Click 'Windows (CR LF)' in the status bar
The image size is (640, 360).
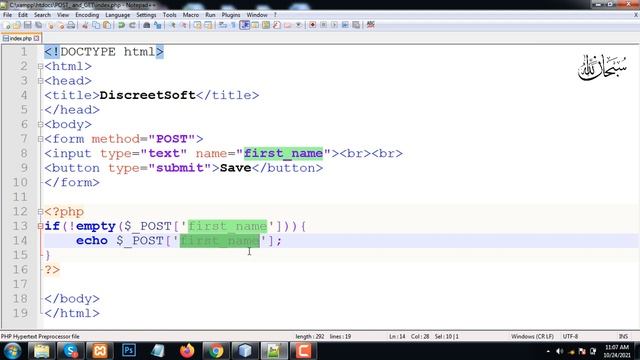[532, 336]
